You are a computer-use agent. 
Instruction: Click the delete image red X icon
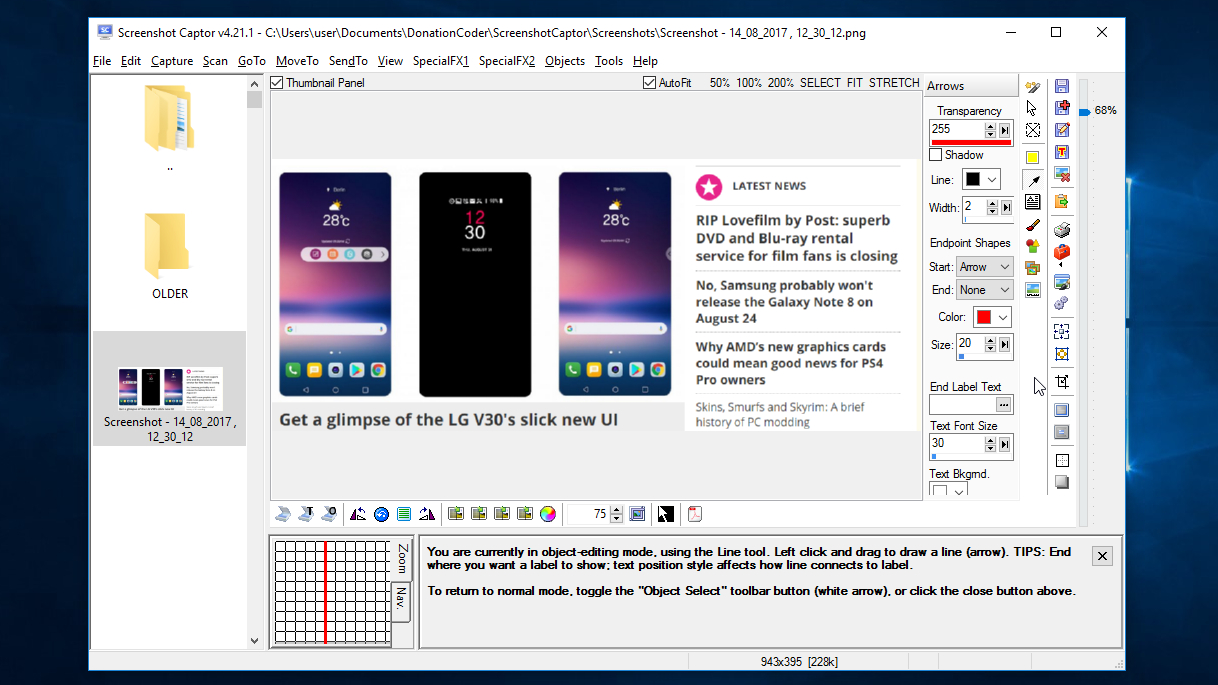click(x=1062, y=175)
